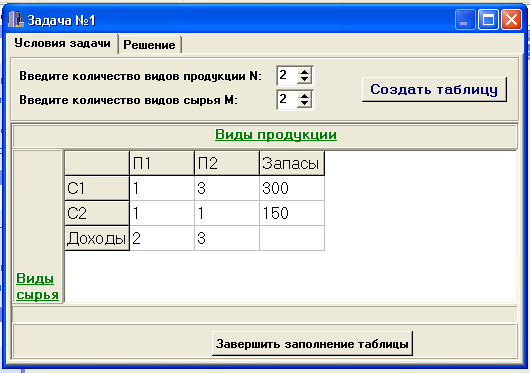Click cell С1 under П2 with value 3
This screenshot has width=530, height=373.
(227, 188)
